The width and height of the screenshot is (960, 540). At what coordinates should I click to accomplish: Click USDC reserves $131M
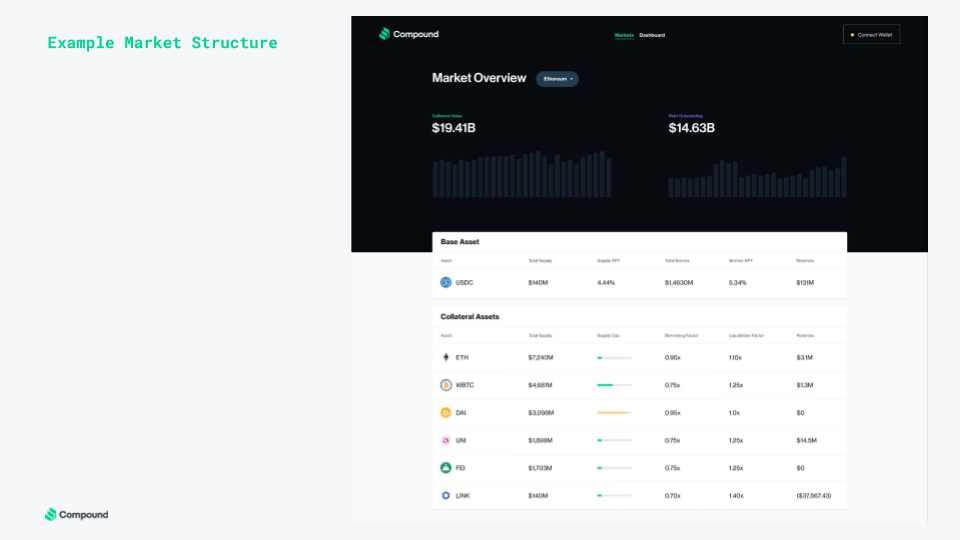coord(805,283)
